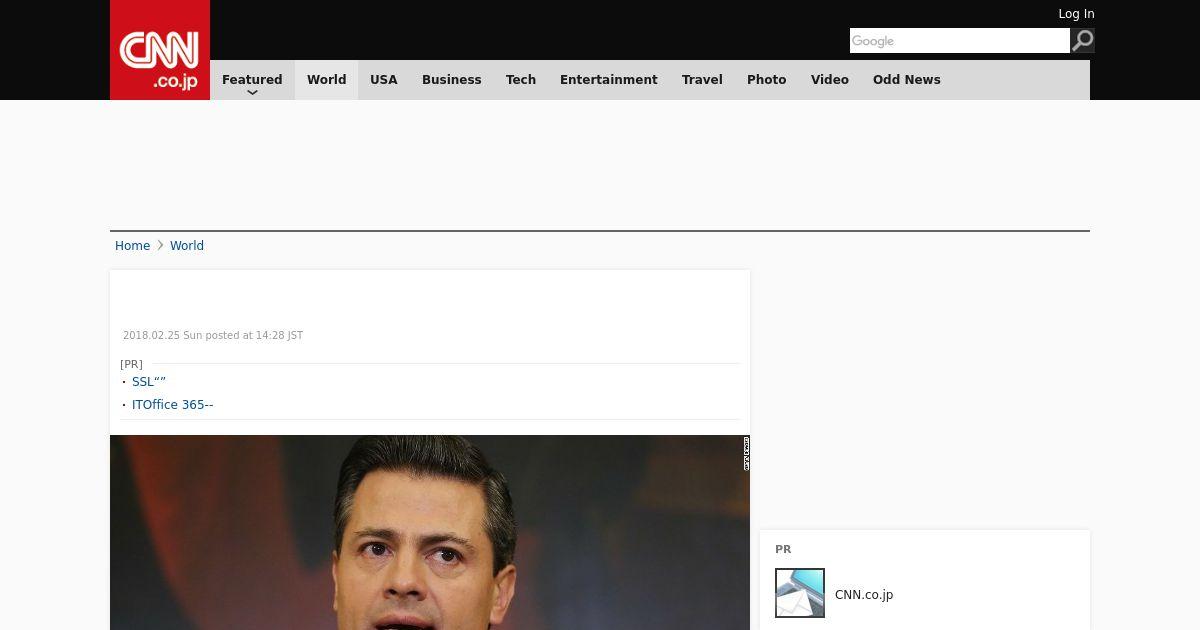Open the Odd News section

tap(907, 80)
